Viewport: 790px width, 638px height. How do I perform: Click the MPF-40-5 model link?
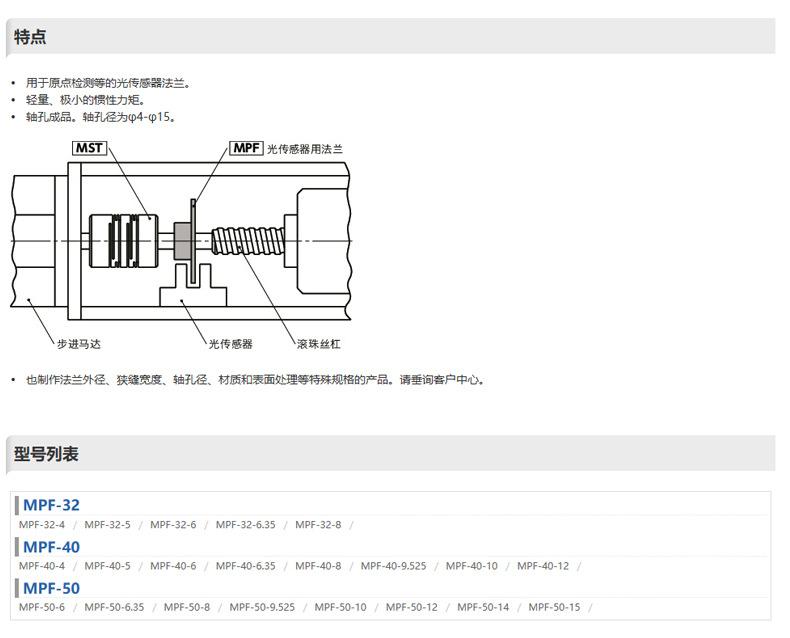pyautogui.click(x=107, y=566)
